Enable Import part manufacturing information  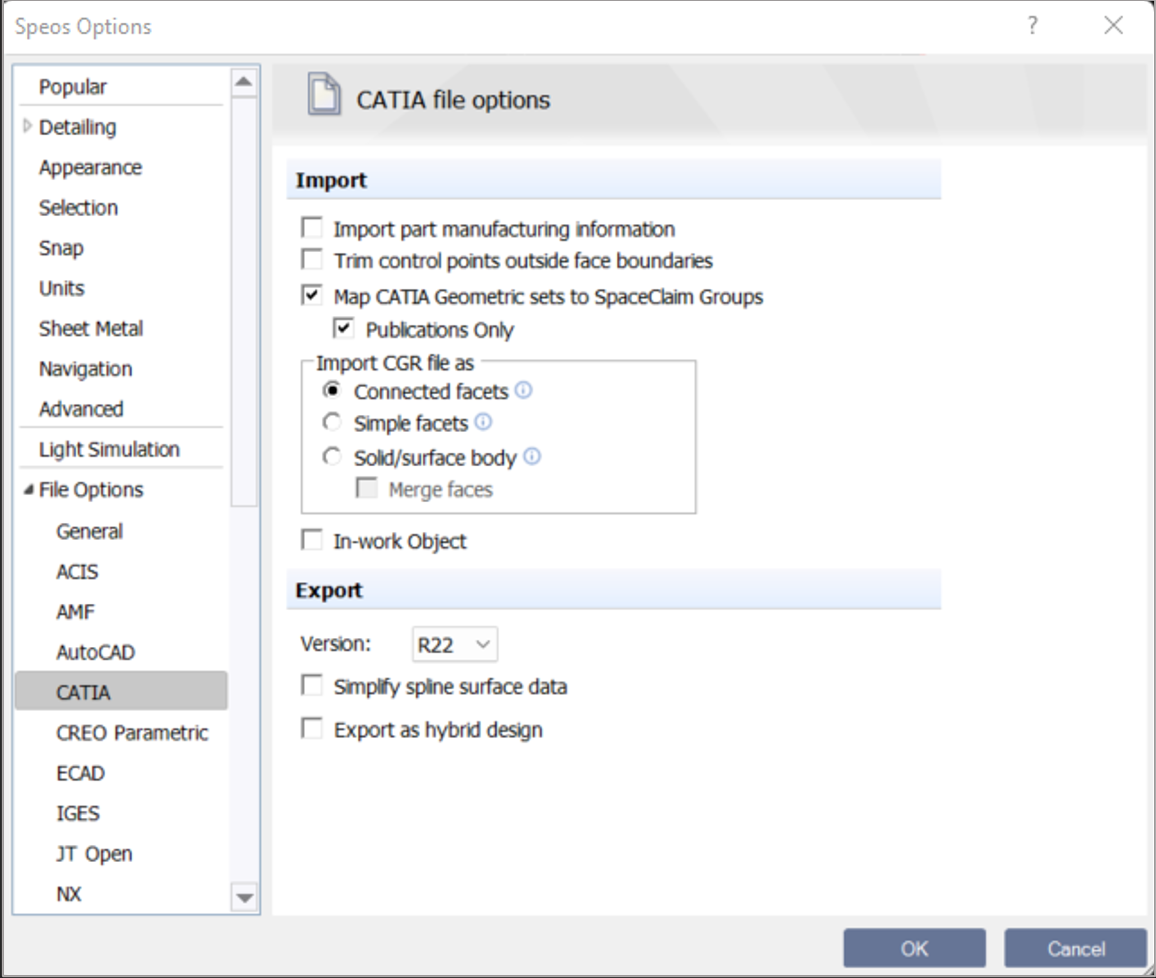[x=312, y=228]
